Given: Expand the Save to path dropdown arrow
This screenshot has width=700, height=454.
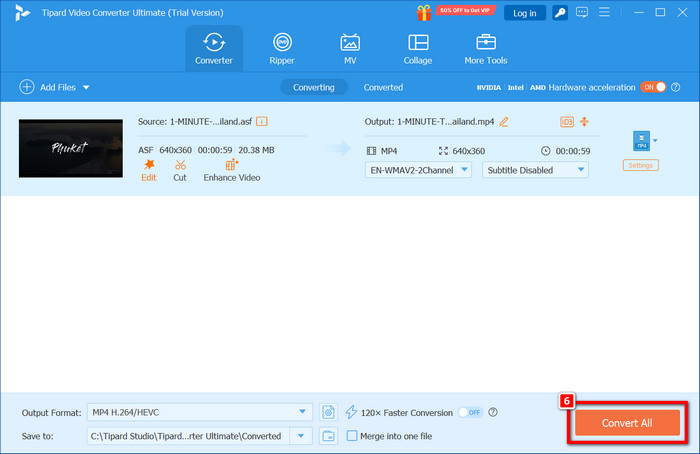Looking at the screenshot, I should click(x=301, y=436).
